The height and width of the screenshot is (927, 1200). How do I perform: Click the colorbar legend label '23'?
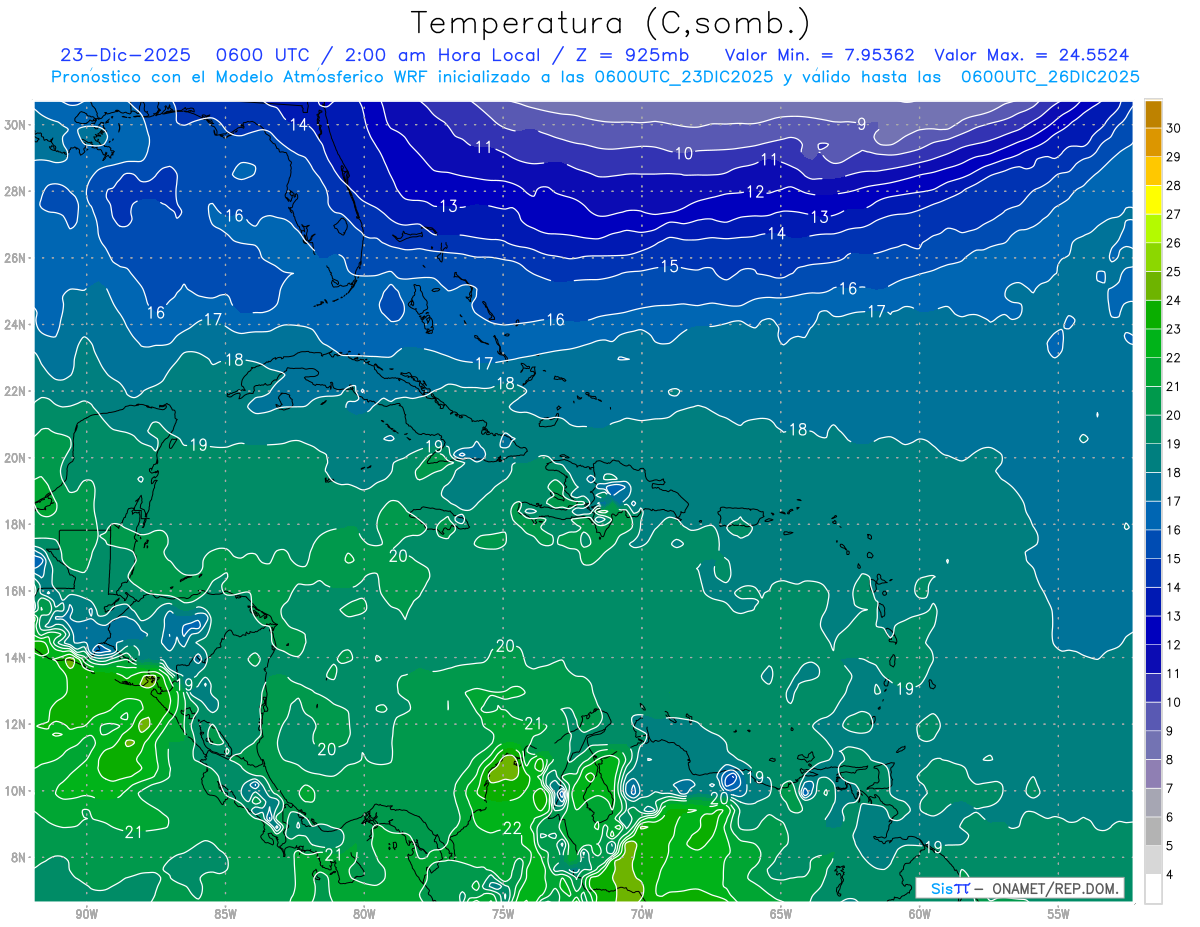1174,329
